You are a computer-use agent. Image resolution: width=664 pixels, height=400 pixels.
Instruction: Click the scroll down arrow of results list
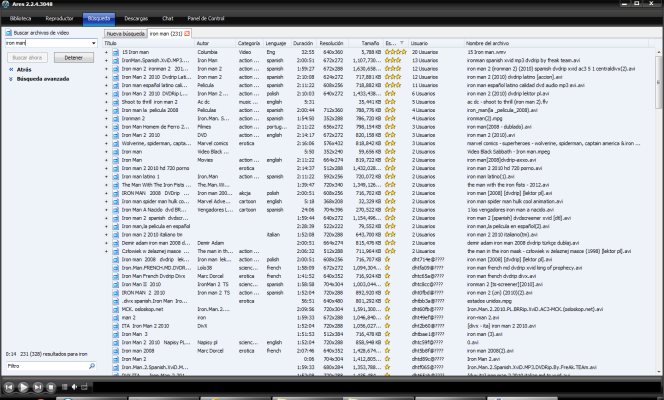coord(659,372)
